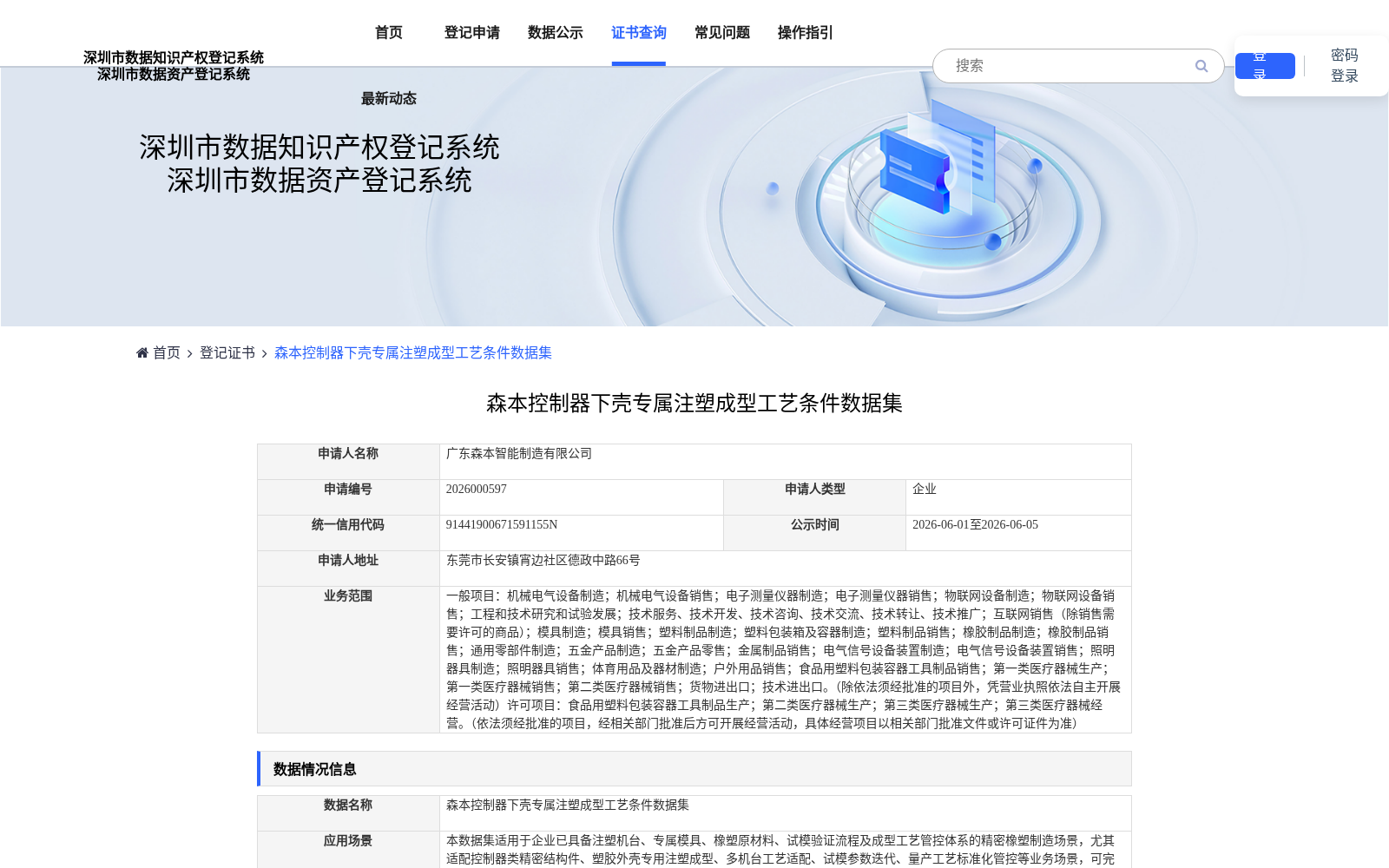Click the 数据名称 row label
The width and height of the screenshot is (1389, 868).
pyautogui.click(x=348, y=806)
